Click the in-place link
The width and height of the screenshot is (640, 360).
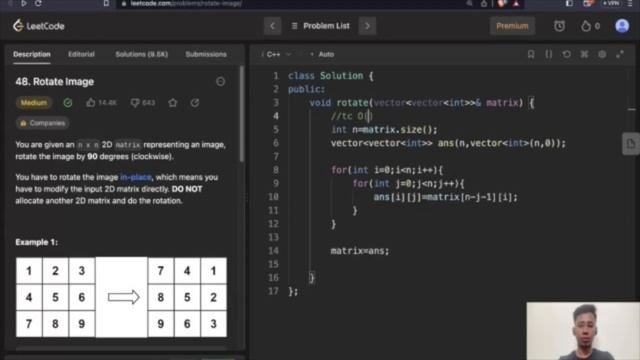point(136,177)
